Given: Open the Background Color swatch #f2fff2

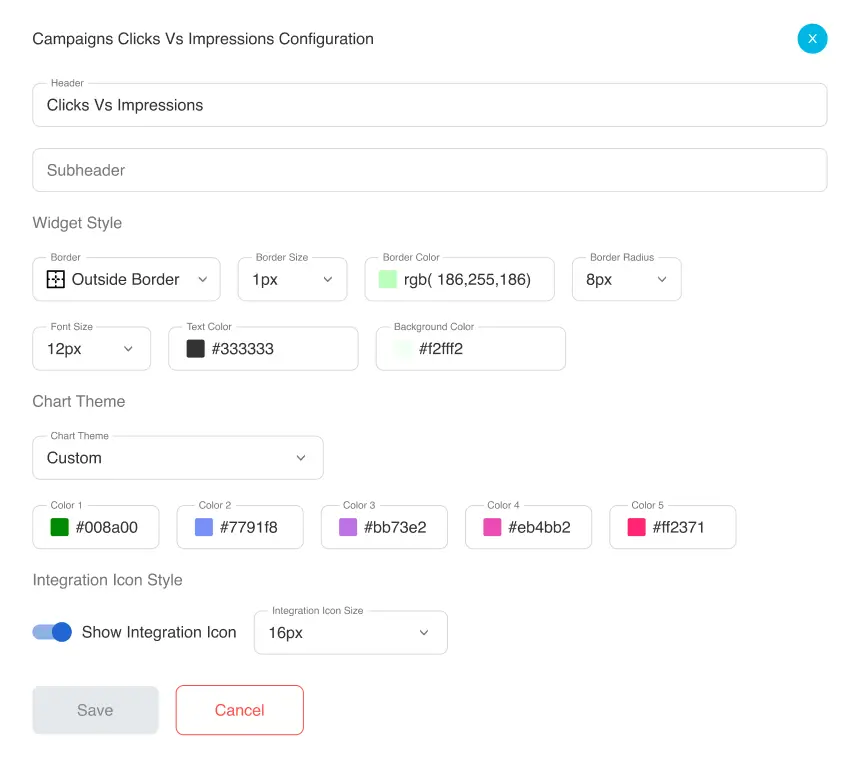Looking at the screenshot, I should pos(403,348).
